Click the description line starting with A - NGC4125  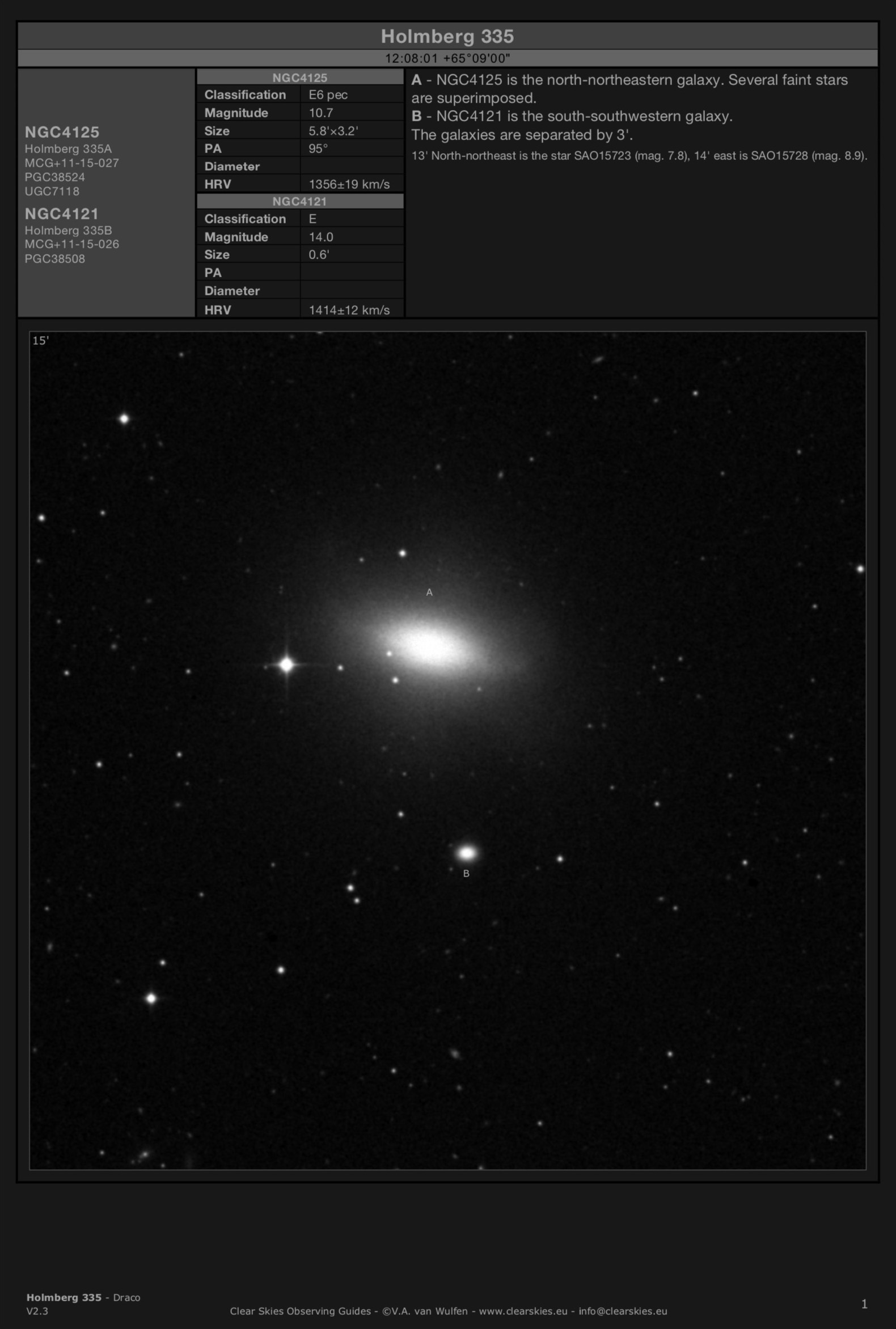(x=629, y=88)
